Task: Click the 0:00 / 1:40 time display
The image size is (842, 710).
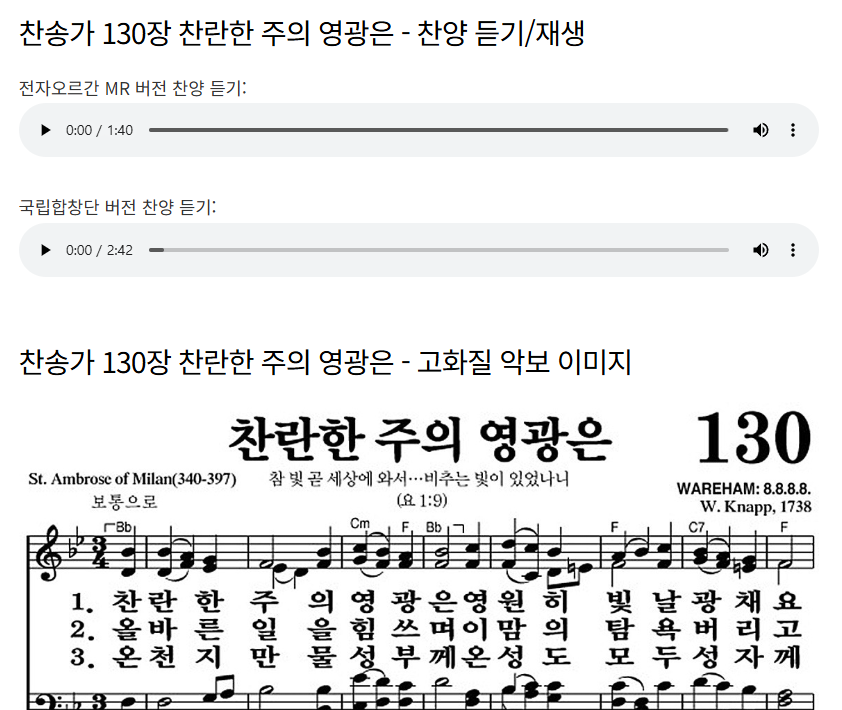Action: pyautogui.click(x=99, y=131)
